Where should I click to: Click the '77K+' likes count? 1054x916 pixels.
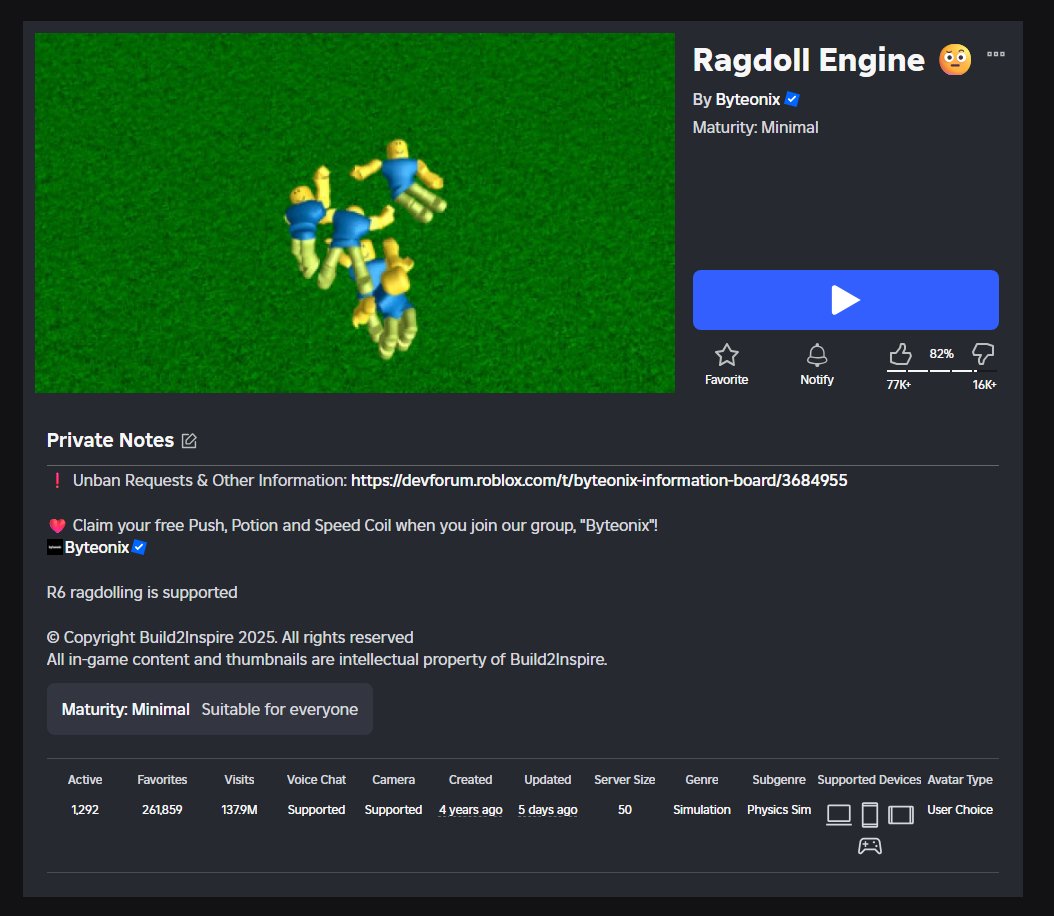pos(898,384)
